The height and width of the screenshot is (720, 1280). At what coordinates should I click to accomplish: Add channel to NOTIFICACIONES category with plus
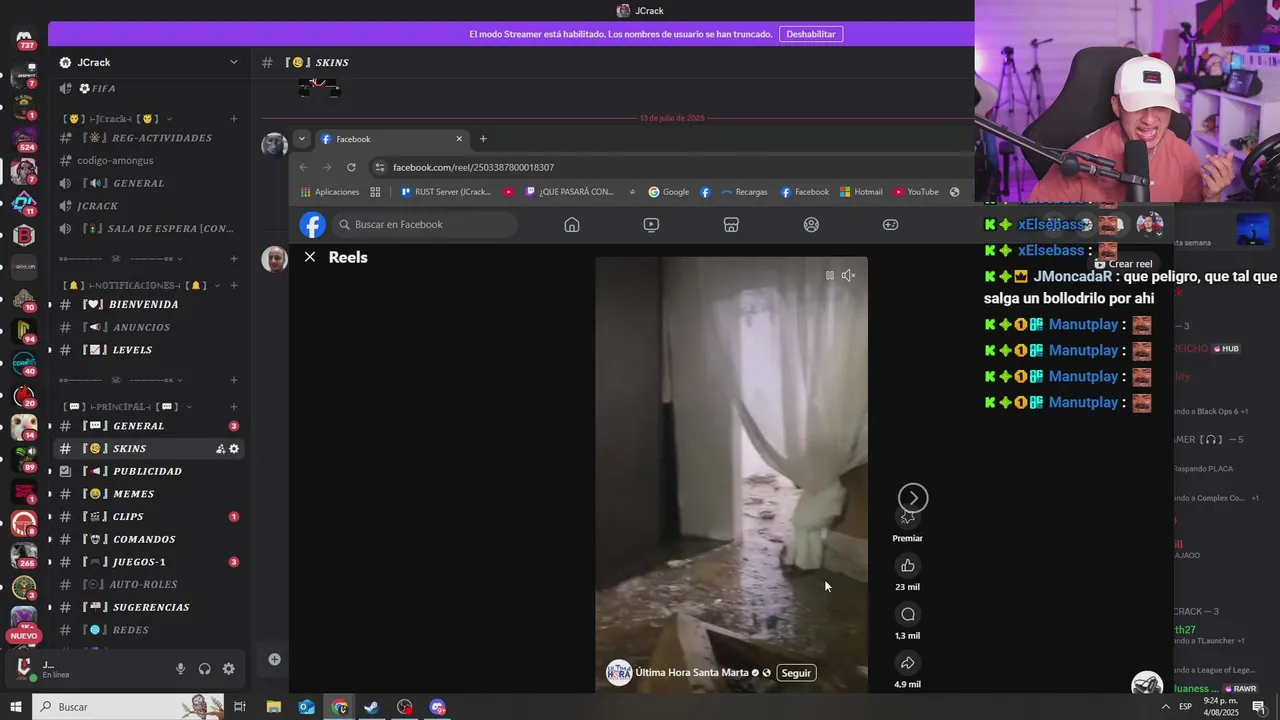point(234,285)
